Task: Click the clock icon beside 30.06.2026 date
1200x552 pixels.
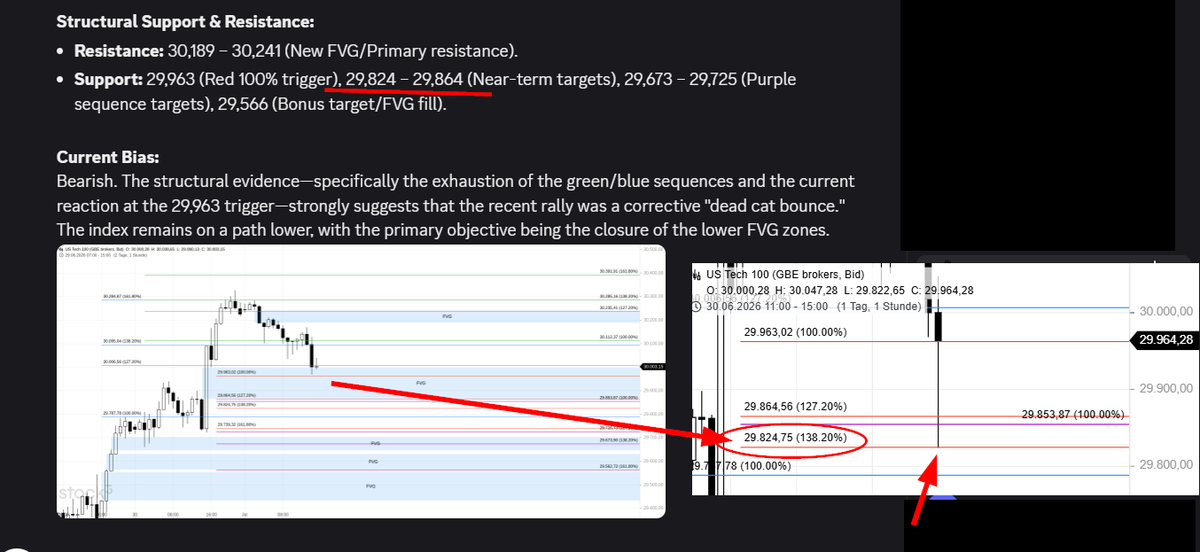Action: [697, 306]
